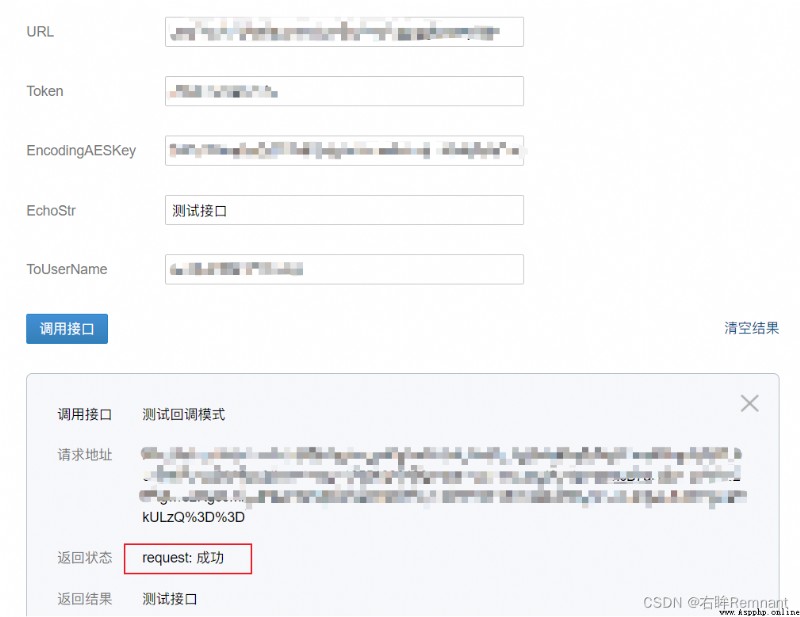This screenshot has width=800, height=617.
Task: Click the 'request: 成功' status text
Action: pyautogui.click(x=183, y=558)
